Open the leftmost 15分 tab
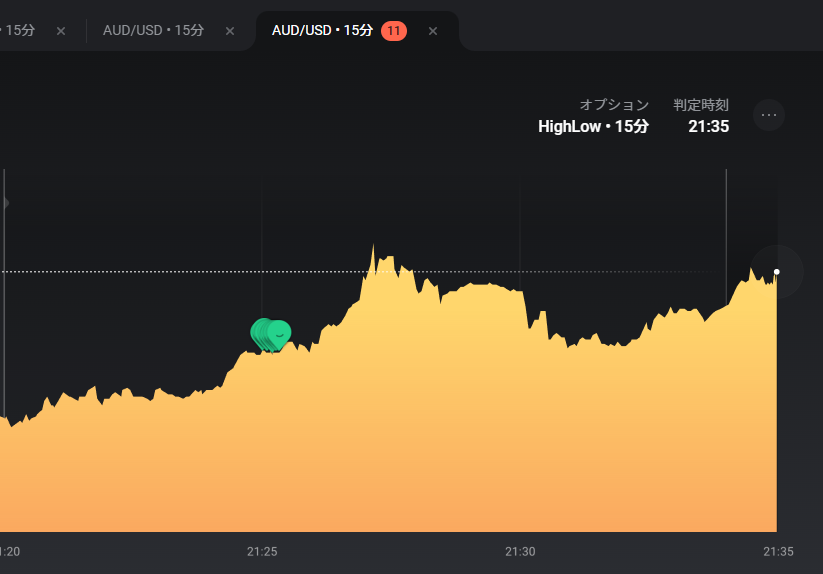The height and width of the screenshot is (574, 823). [x=18, y=30]
